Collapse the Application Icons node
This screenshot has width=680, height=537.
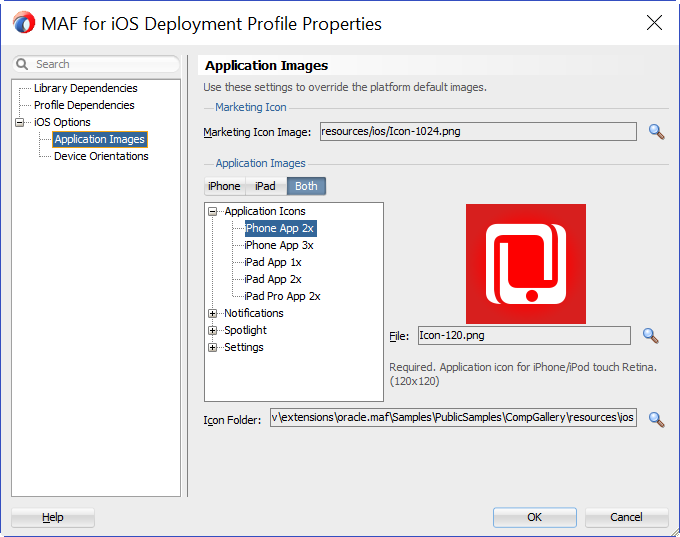pyautogui.click(x=212, y=211)
